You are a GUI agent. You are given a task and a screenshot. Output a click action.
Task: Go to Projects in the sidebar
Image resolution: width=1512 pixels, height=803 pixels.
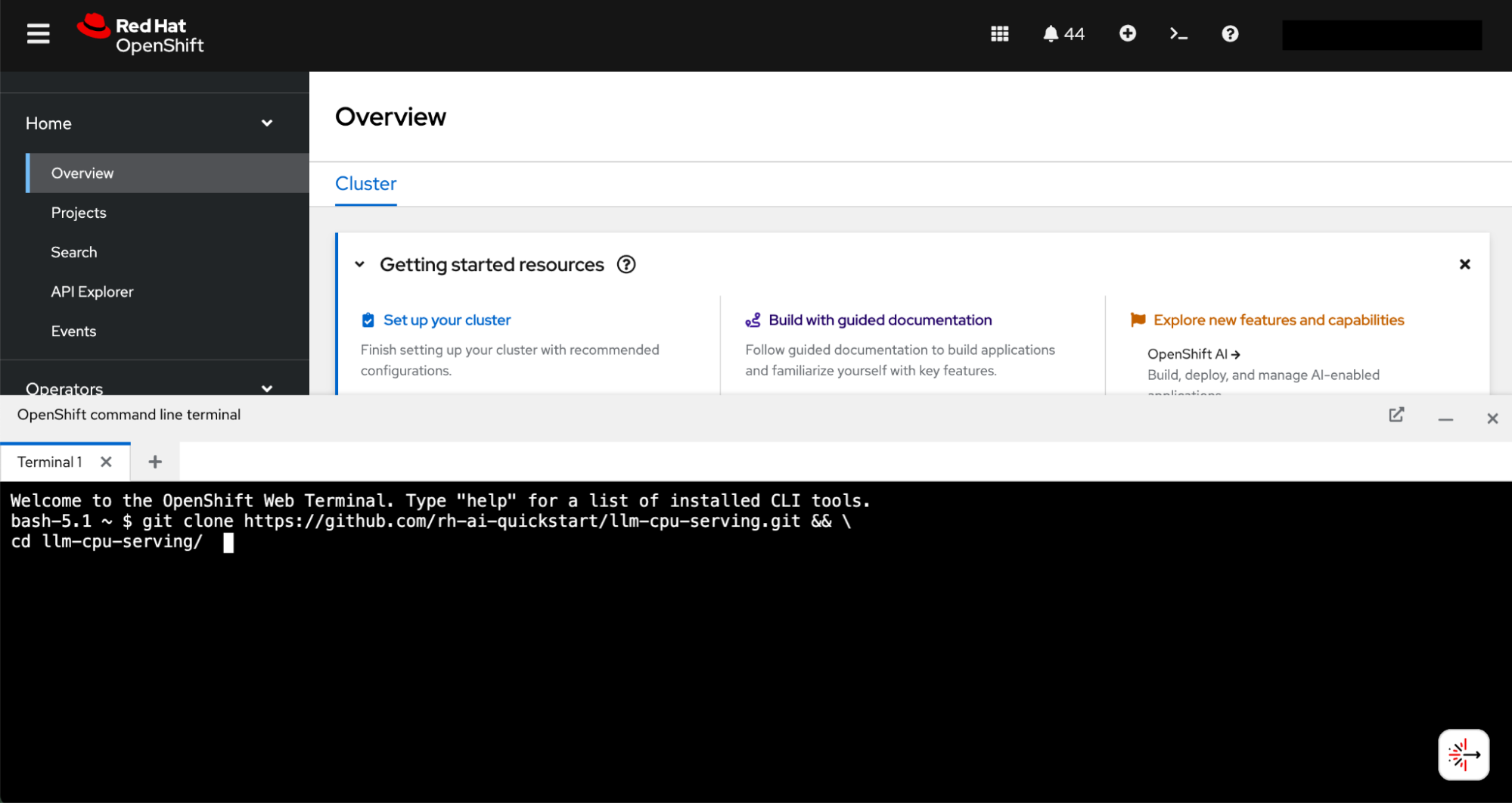coord(79,213)
